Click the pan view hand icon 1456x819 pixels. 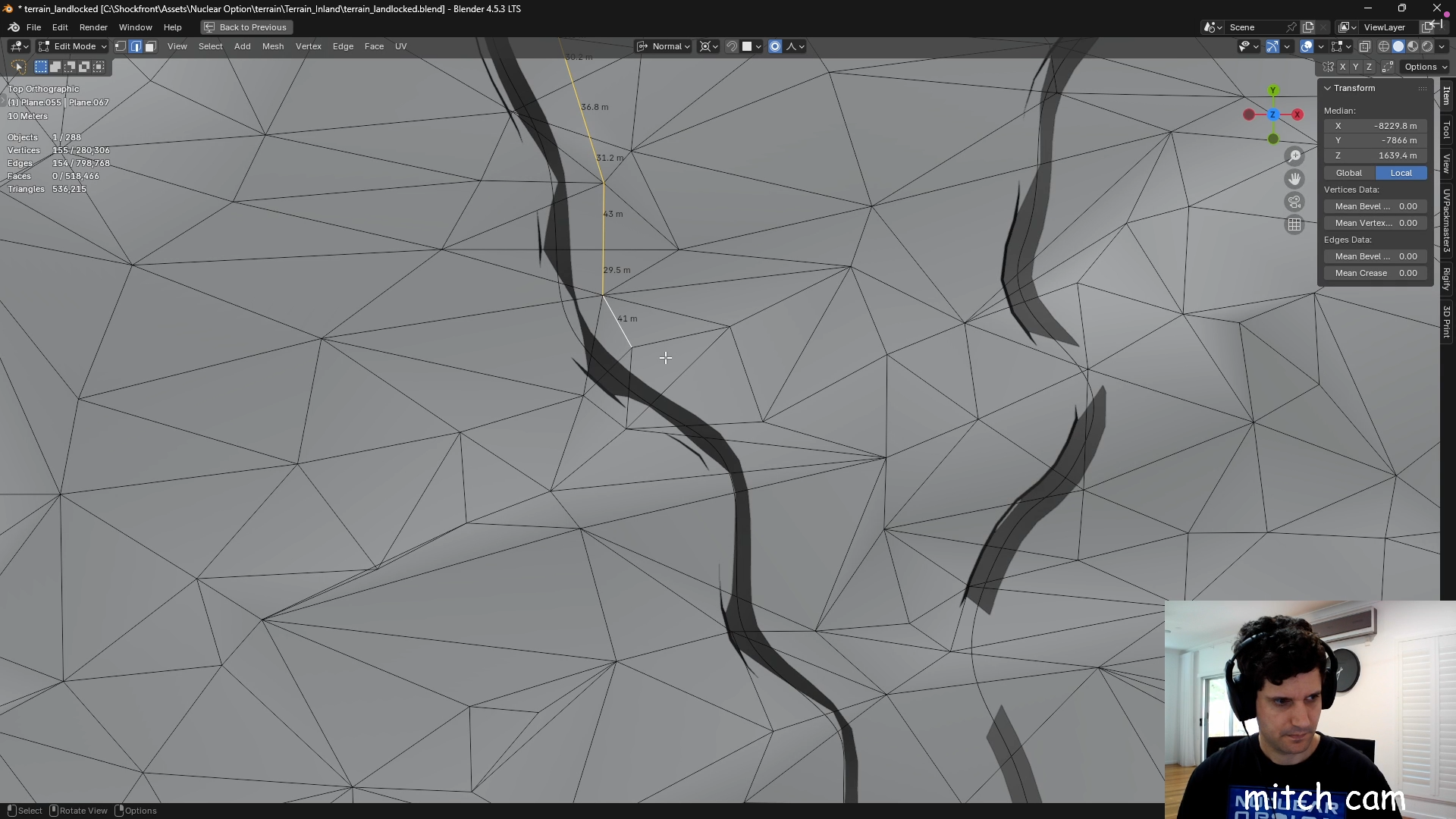click(x=1294, y=179)
